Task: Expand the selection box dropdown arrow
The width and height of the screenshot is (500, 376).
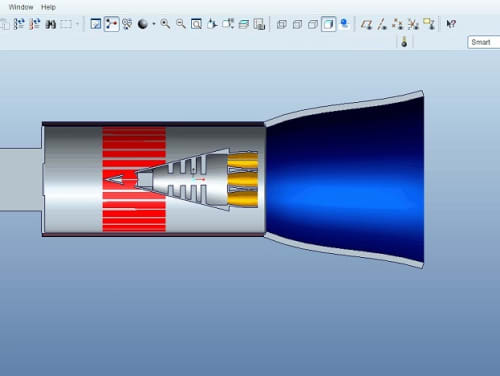Action: click(77, 24)
